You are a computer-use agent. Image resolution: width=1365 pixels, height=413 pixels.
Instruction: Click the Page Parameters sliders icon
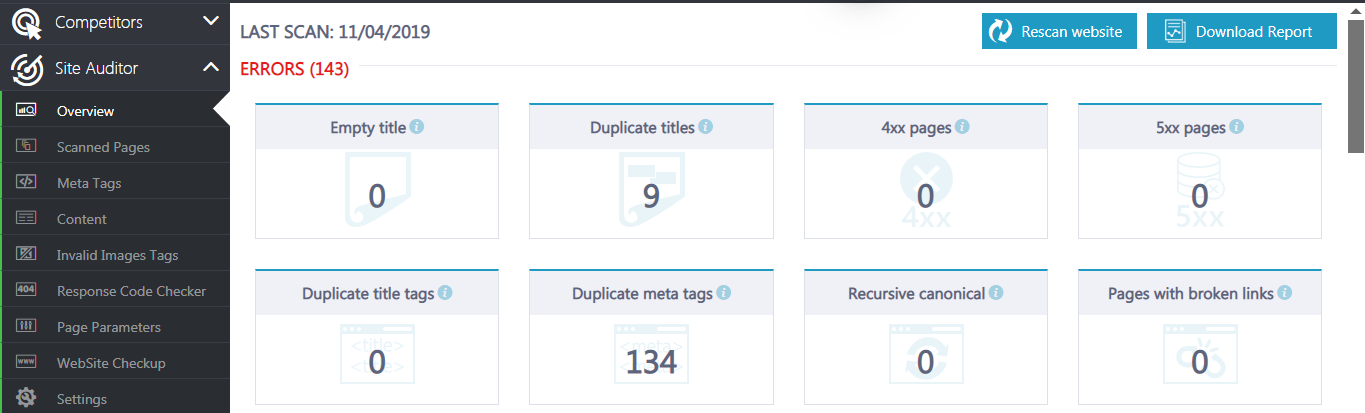[x=27, y=327]
